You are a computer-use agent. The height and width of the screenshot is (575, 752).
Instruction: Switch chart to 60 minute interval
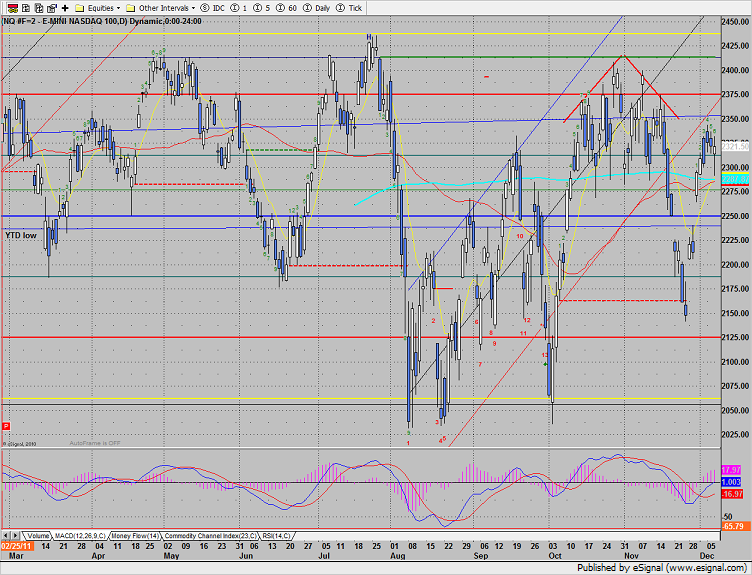point(286,8)
